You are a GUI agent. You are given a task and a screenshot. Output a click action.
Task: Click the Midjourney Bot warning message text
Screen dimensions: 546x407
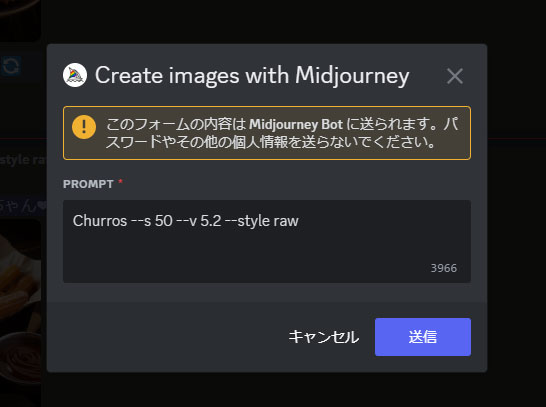point(282,133)
